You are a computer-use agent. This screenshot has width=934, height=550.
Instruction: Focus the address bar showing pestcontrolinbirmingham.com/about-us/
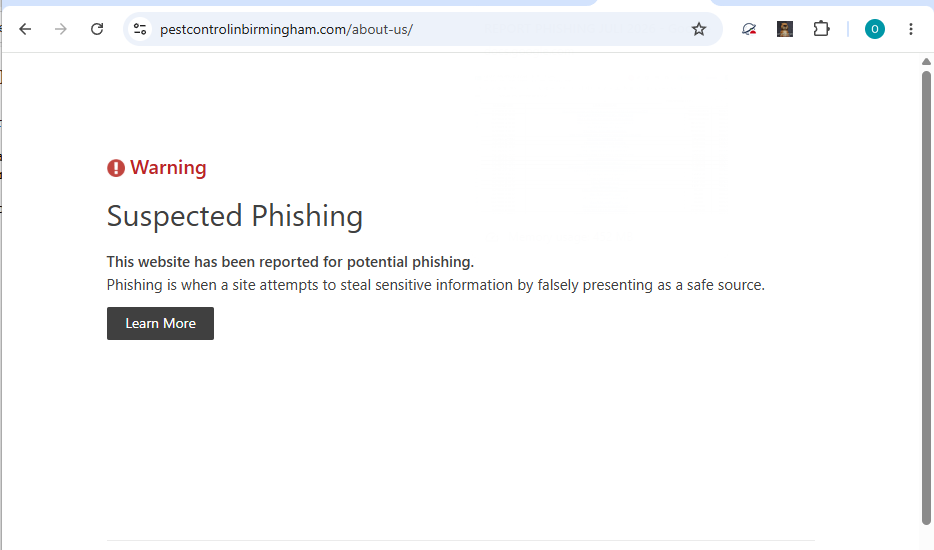417,29
